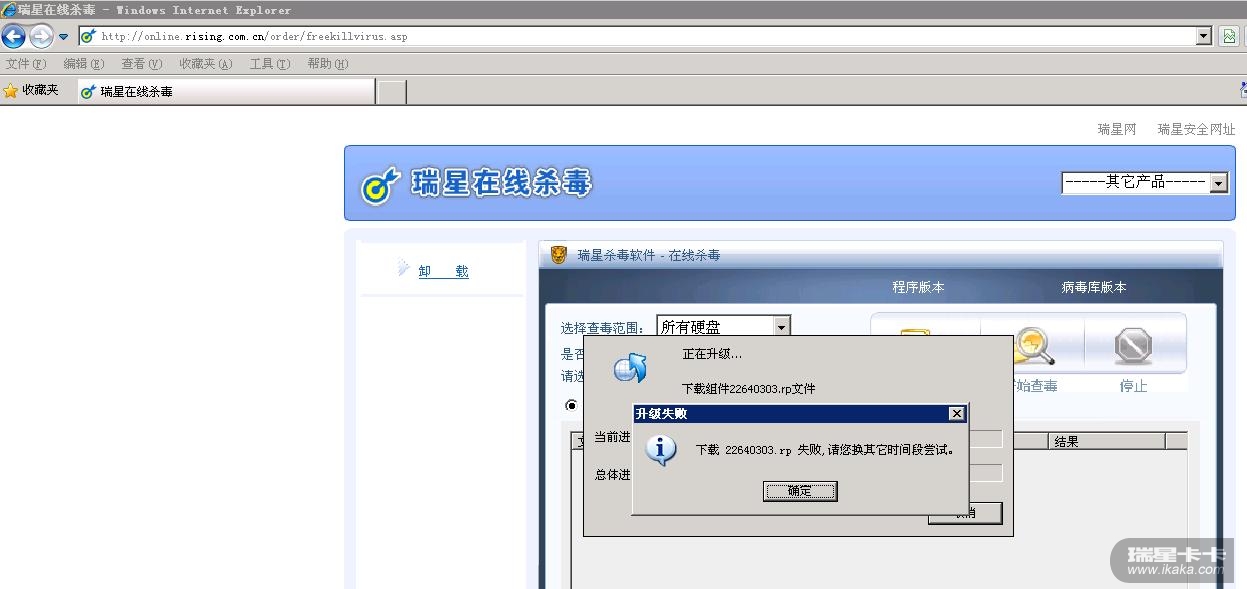Click the 开始查毒 magnifier icon

1033,346
